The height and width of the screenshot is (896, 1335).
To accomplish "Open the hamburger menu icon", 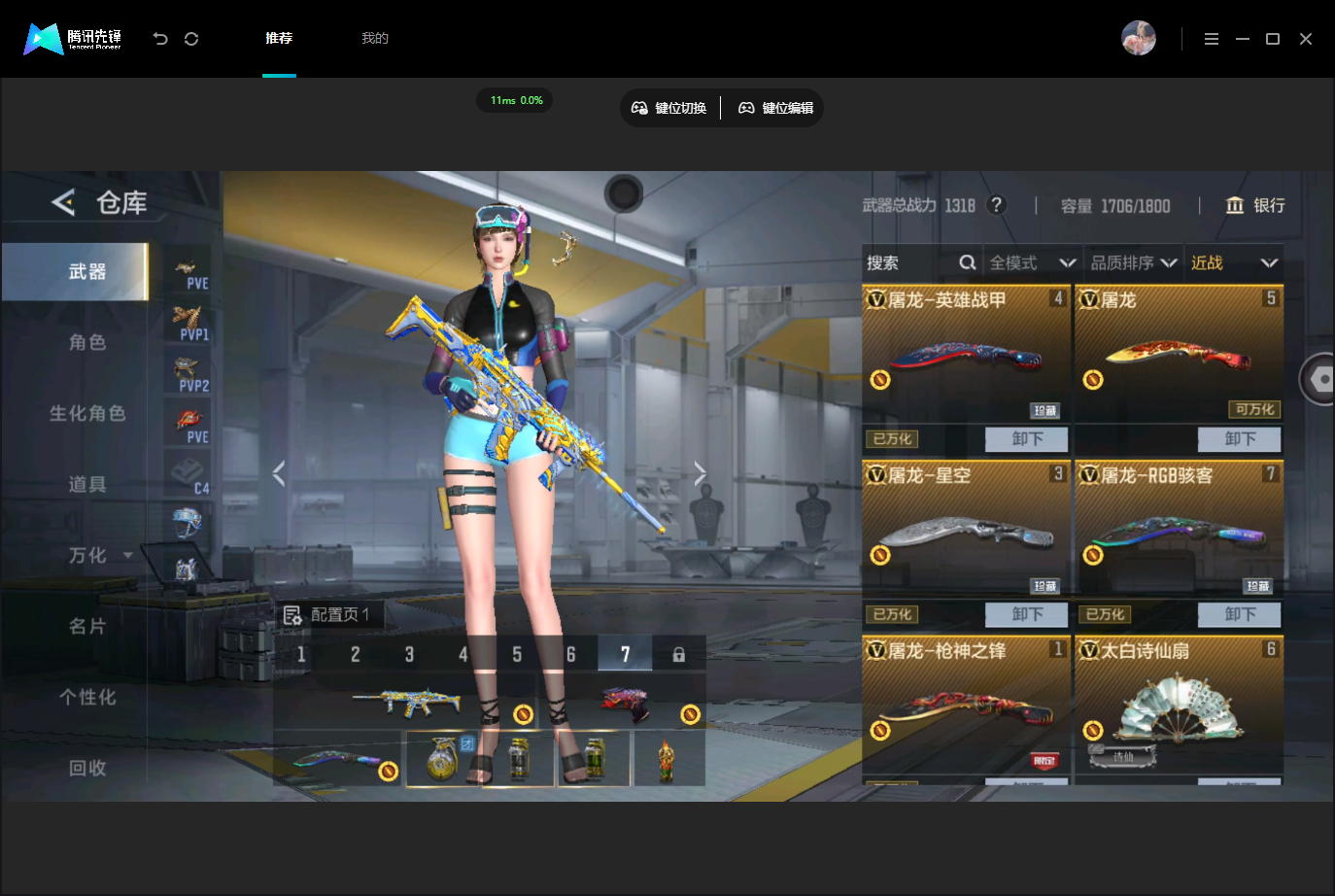I will point(1211,39).
